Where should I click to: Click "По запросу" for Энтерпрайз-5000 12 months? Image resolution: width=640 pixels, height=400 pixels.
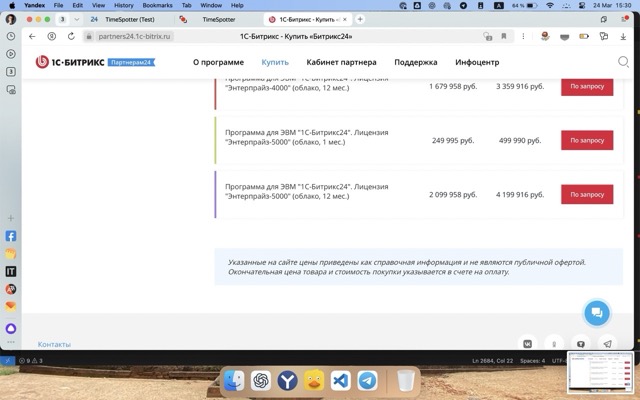tap(587, 195)
